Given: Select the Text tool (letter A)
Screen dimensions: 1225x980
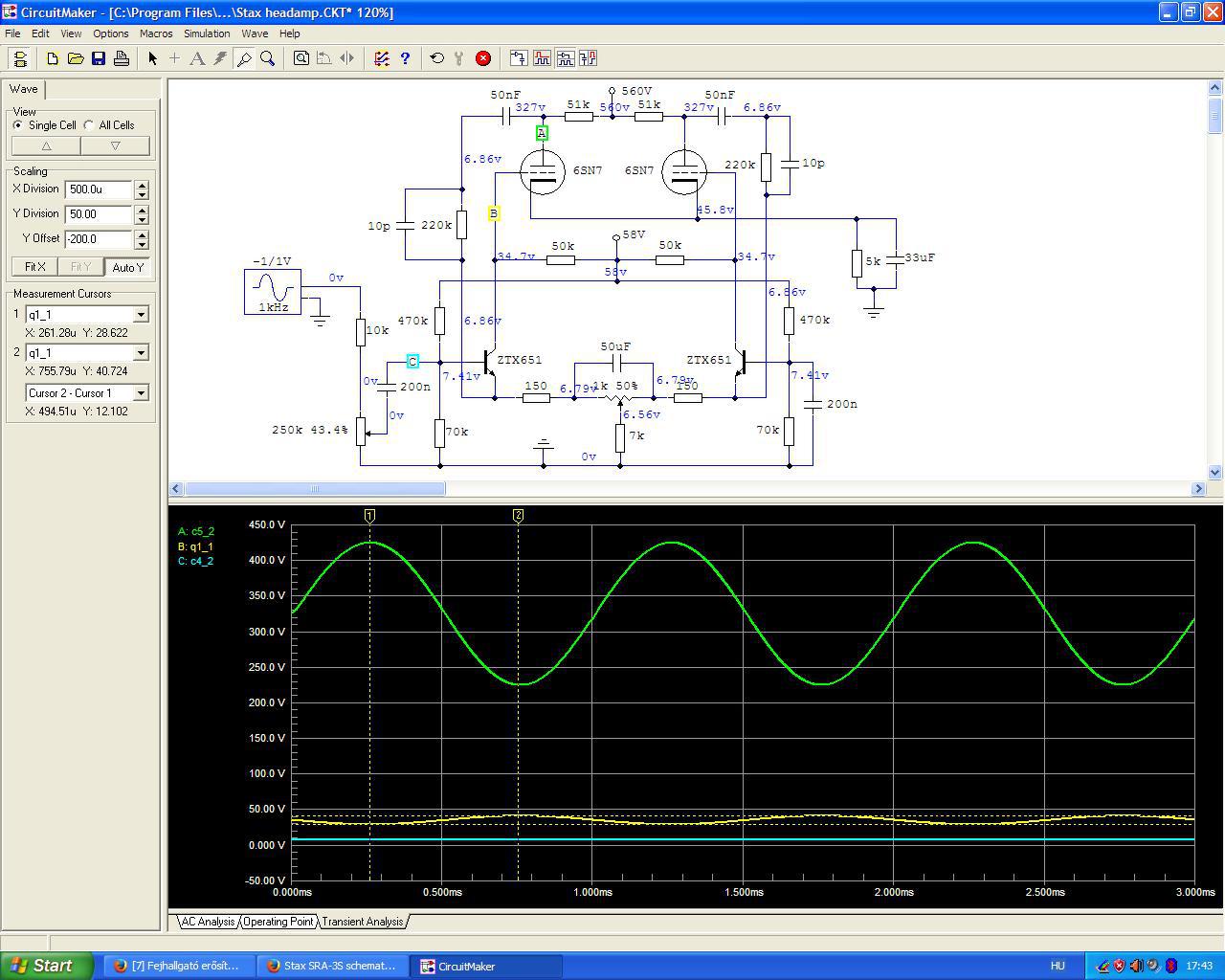Looking at the screenshot, I should [x=197, y=58].
